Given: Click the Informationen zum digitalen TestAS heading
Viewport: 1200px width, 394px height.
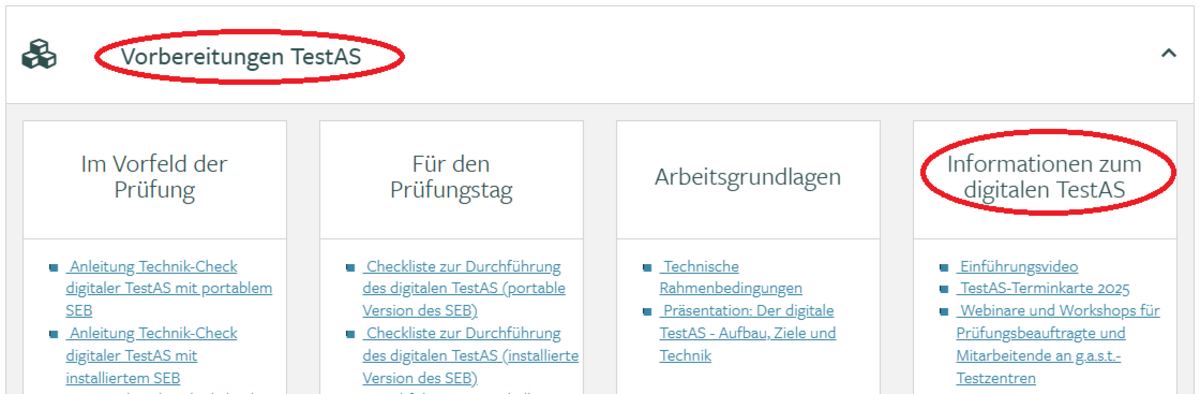Looking at the screenshot, I should point(1044,176).
